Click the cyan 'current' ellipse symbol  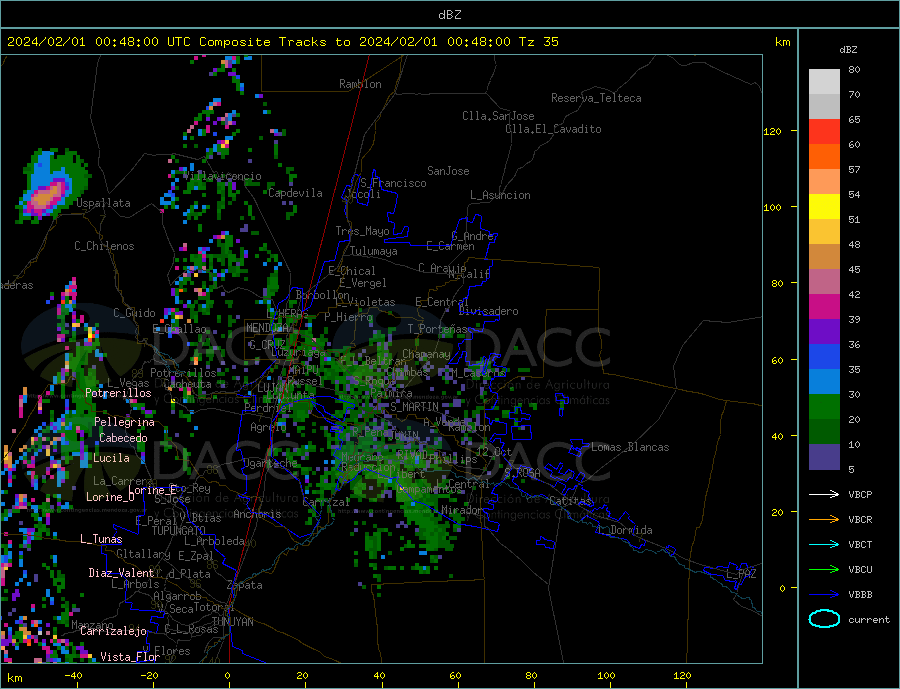click(824, 619)
